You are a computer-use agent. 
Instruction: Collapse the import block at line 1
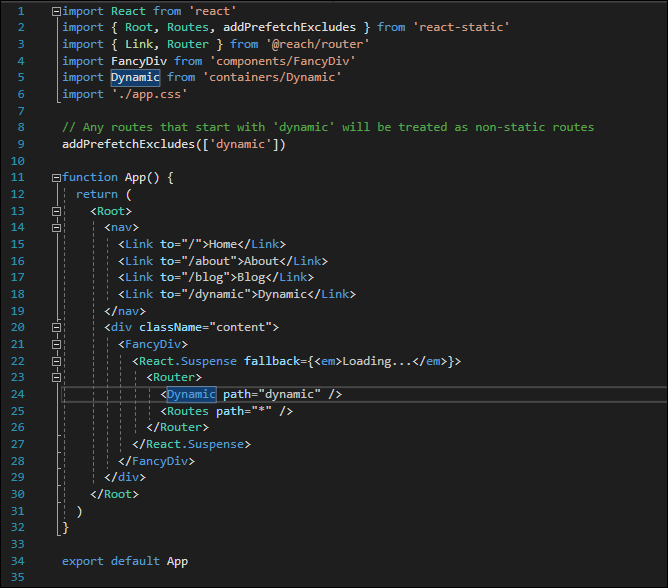(x=56, y=12)
